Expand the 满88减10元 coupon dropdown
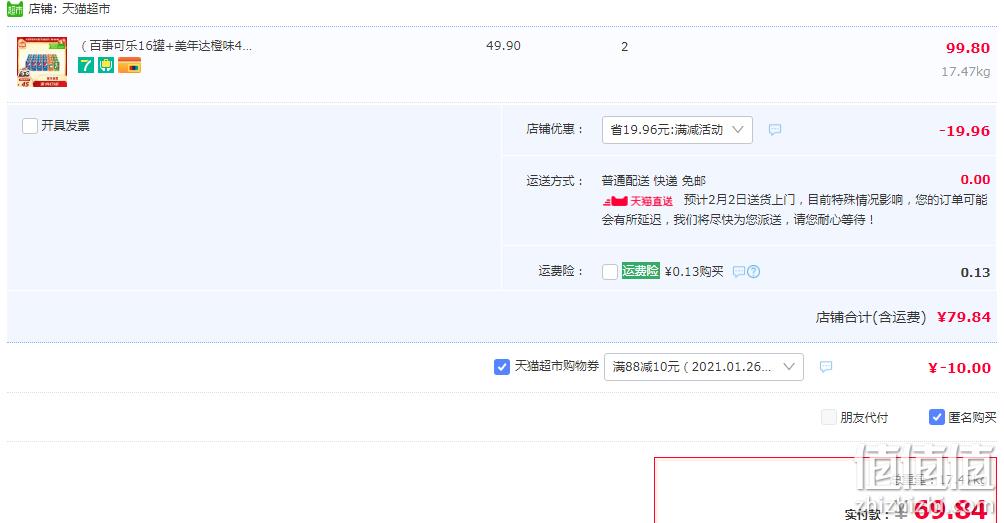Image resolution: width=1004 pixels, height=523 pixels. (x=704, y=367)
